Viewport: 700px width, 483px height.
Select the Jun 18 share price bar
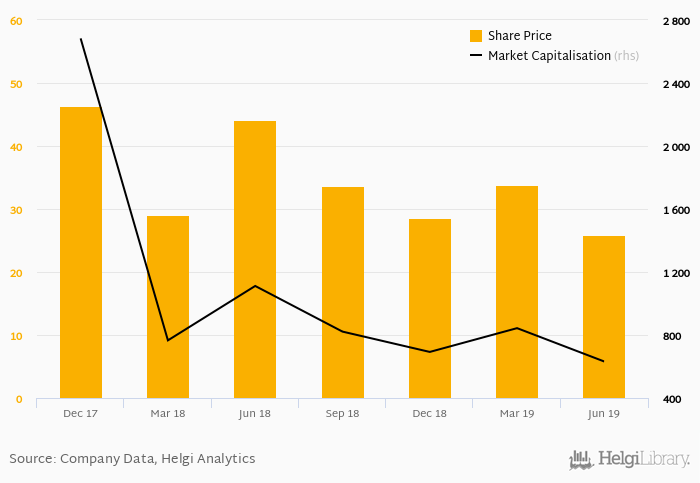[255, 259]
